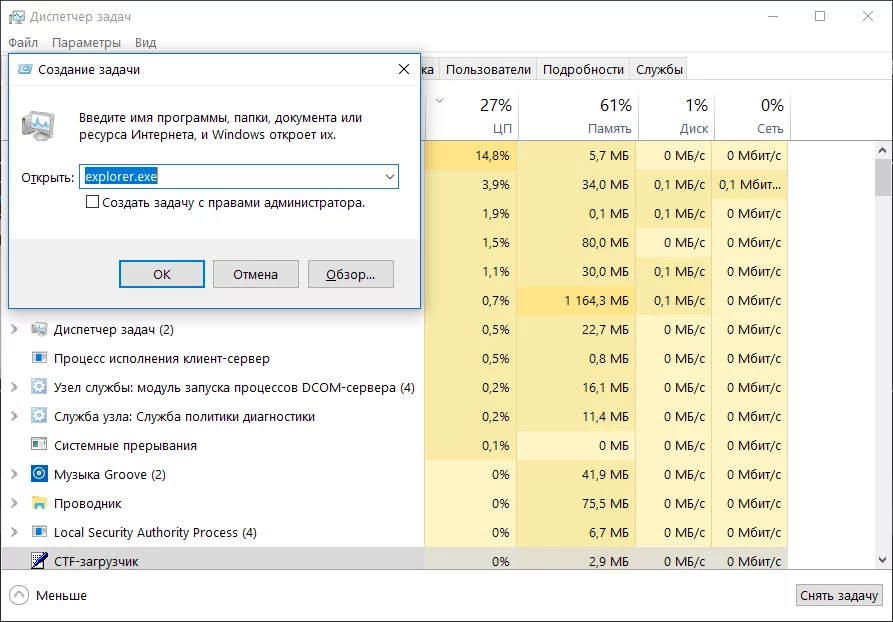The width and height of the screenshot is (893, 622).
Task: Click the Run dialog computer monitor icon
Action: tap(39, 126)
